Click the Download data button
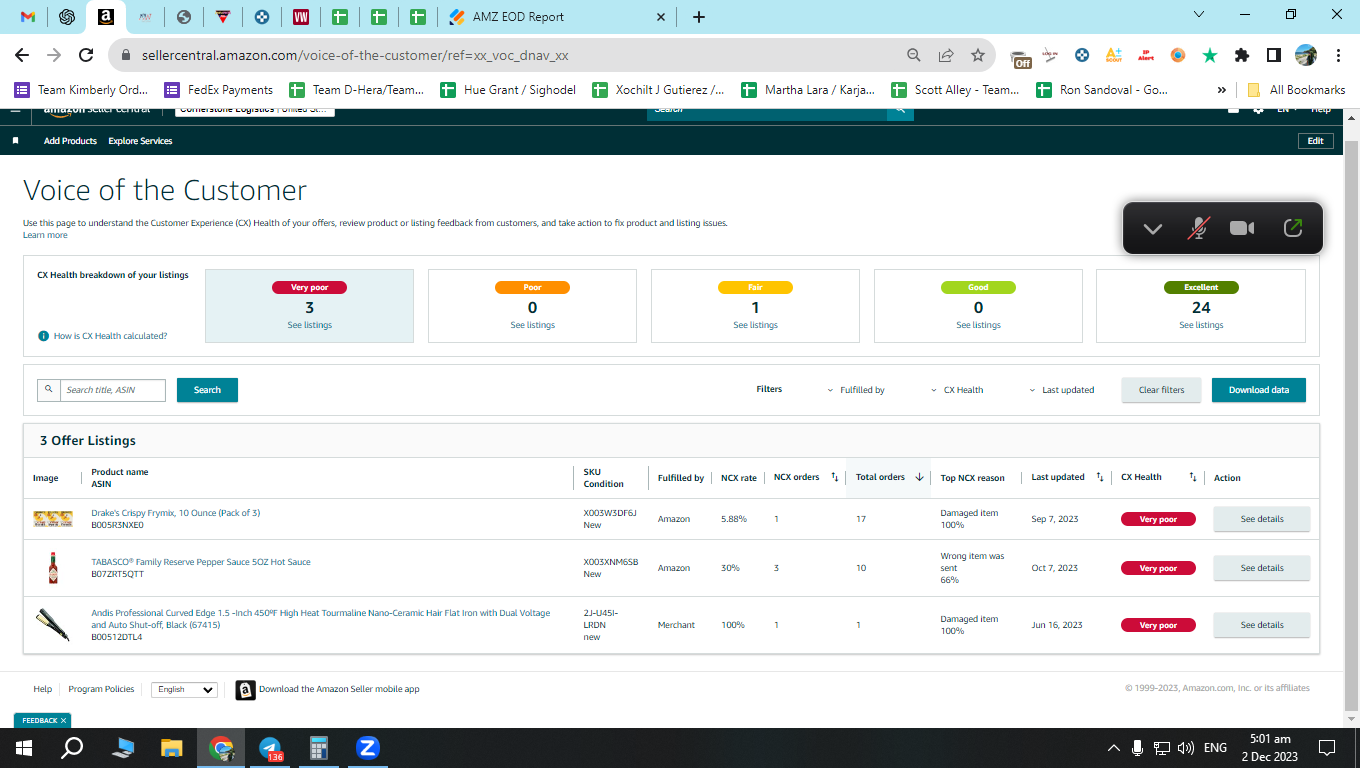The image size is (1360, 768). 1259,390
